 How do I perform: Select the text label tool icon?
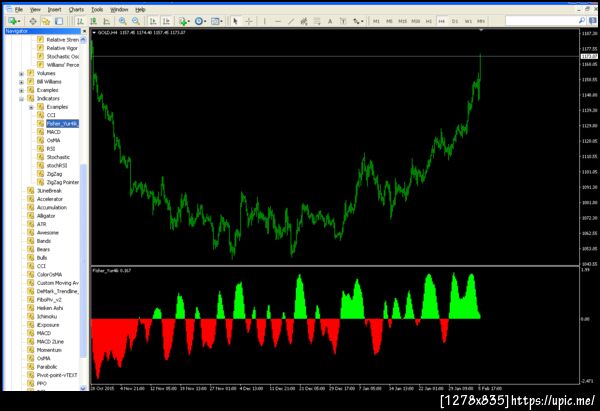point(343,21)
